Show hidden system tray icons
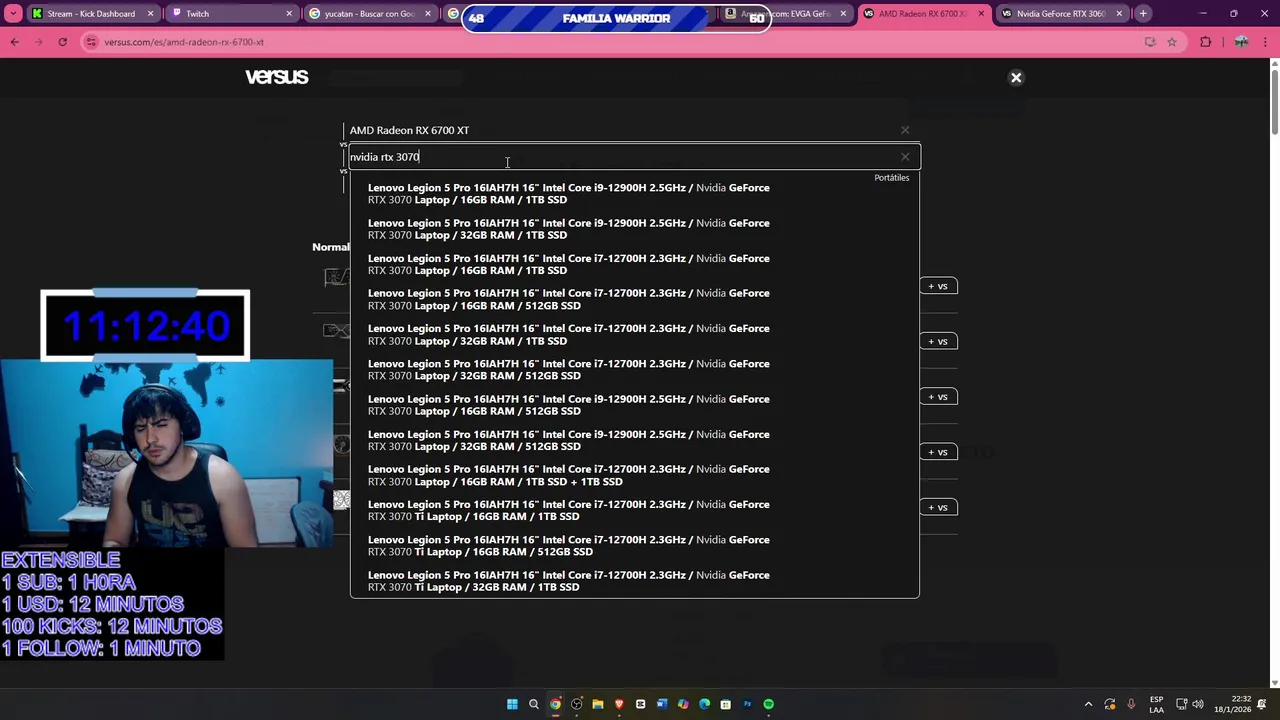Screen dimensions: 1280x720 click(x=1088, y=704)
